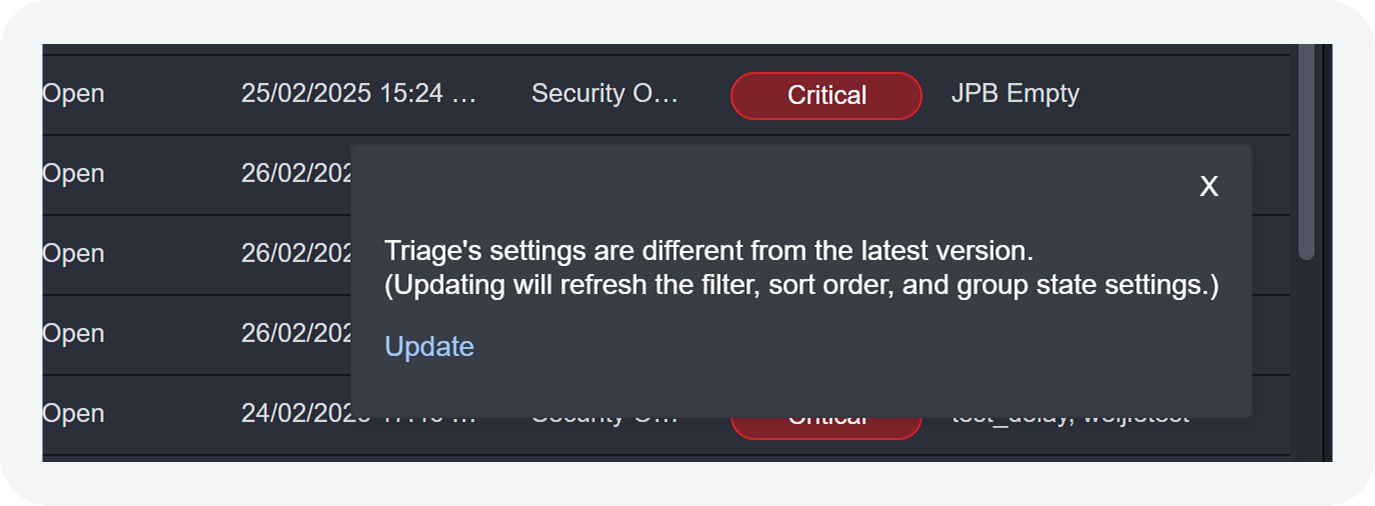Screen dimensions: 1375x506
Task: Click Open status in the third 26/02 row
Action: click(x=73, y=334)
